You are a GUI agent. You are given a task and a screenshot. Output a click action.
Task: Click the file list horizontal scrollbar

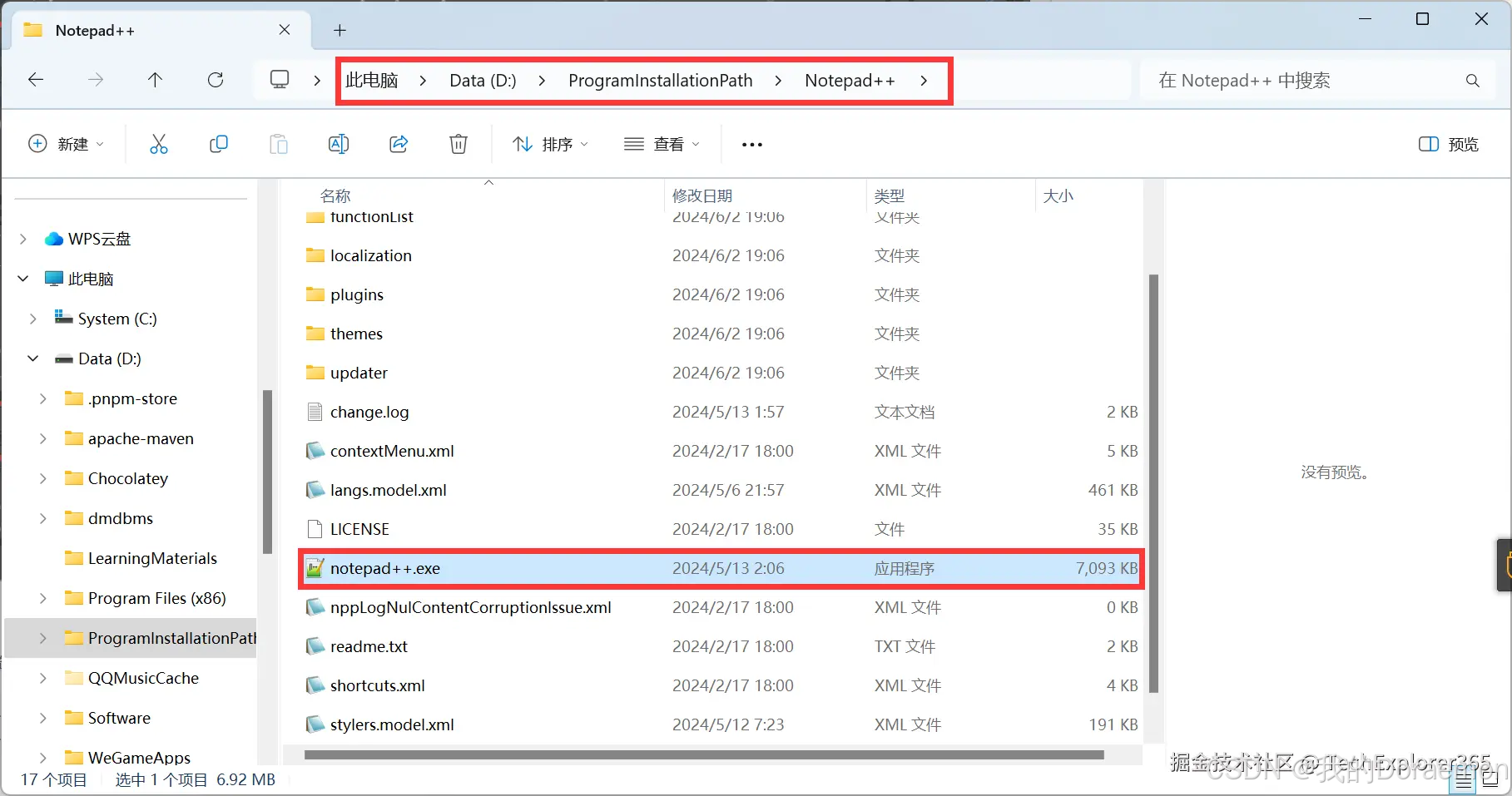coord(704,755)
